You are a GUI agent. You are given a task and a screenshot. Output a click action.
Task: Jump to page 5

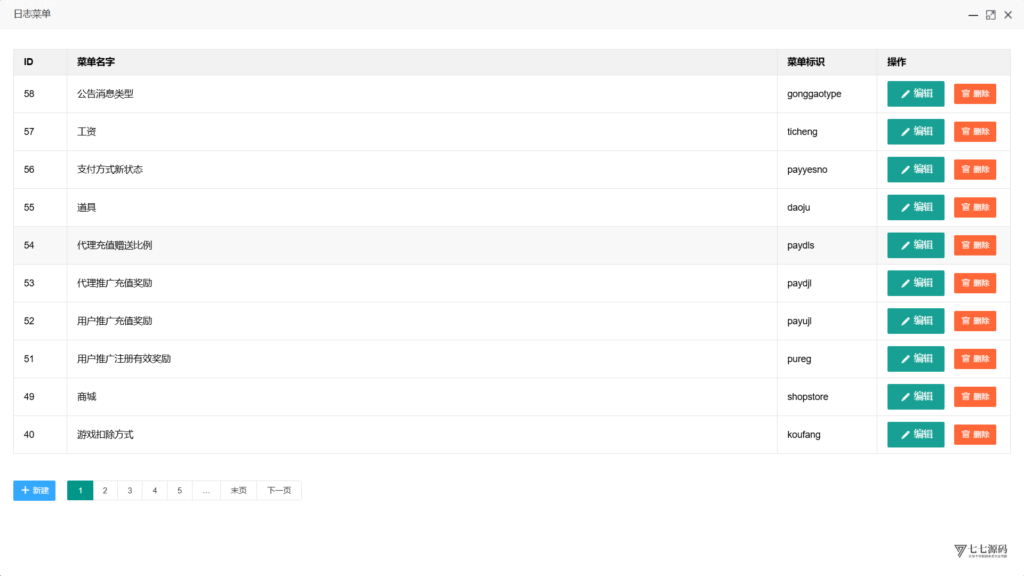tap(180, 490)
